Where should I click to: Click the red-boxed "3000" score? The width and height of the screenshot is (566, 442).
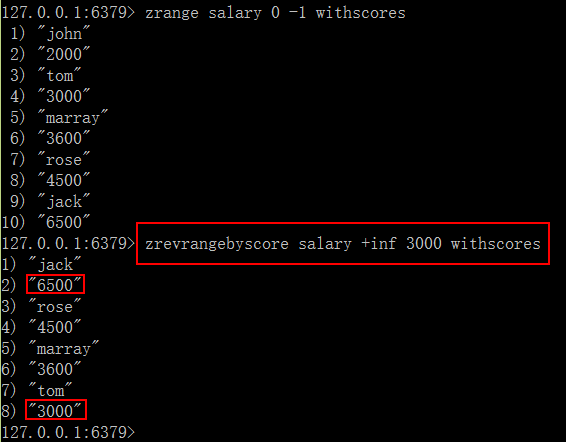[55, 411]
